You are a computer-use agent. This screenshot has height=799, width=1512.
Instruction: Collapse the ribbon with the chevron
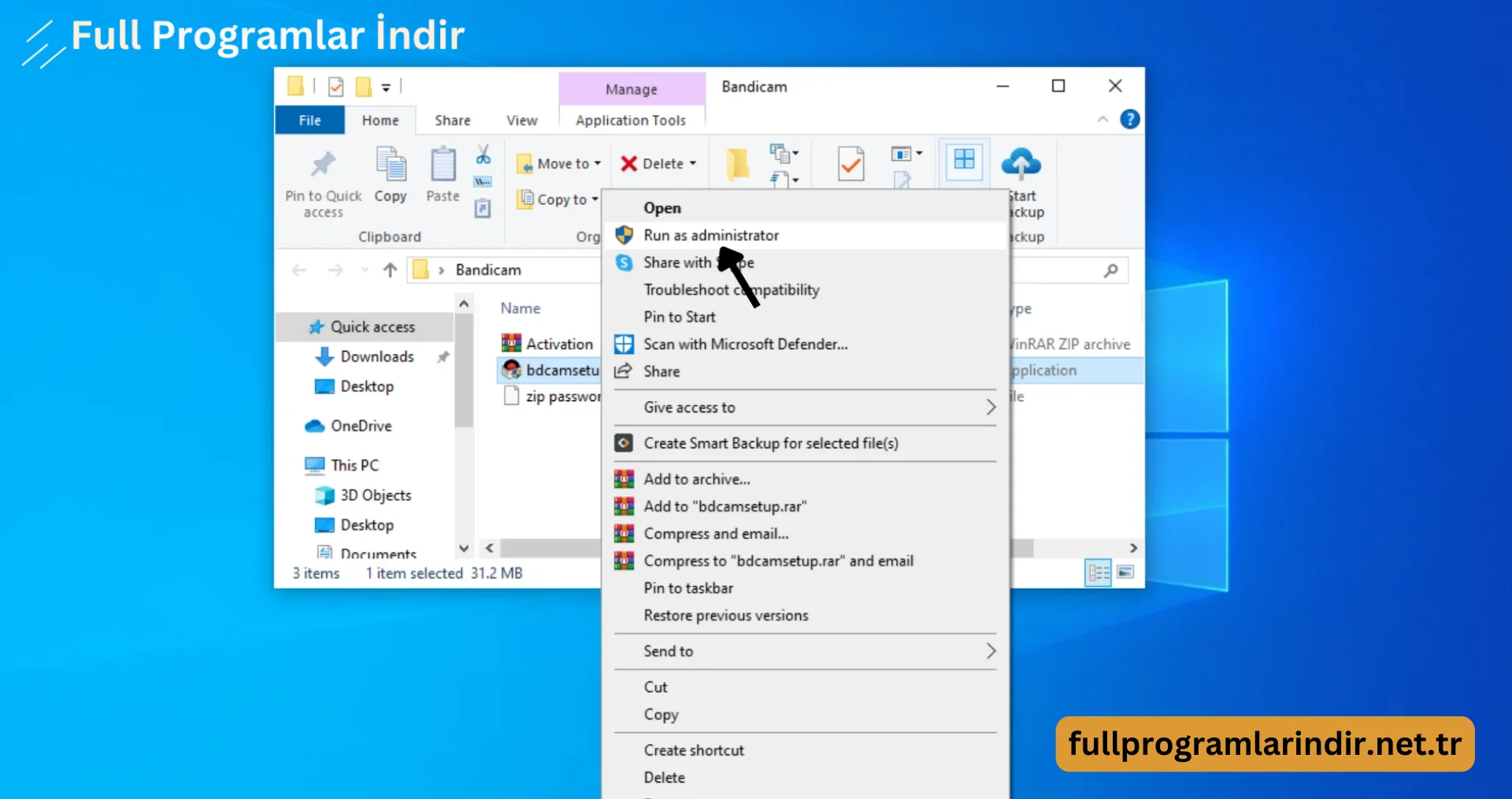[x=1102, y=120]
